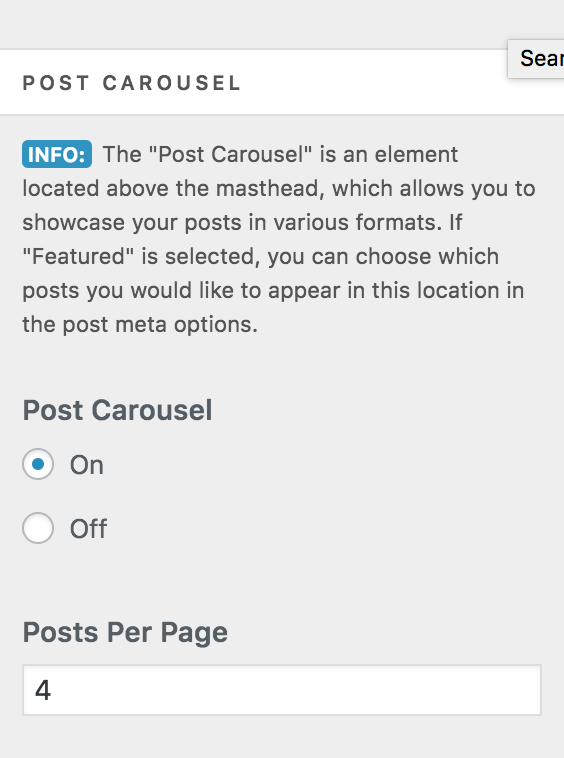Click the Posts Per Page input field
The width and height of the screenshot is (564, 758).
coord(282,690)
